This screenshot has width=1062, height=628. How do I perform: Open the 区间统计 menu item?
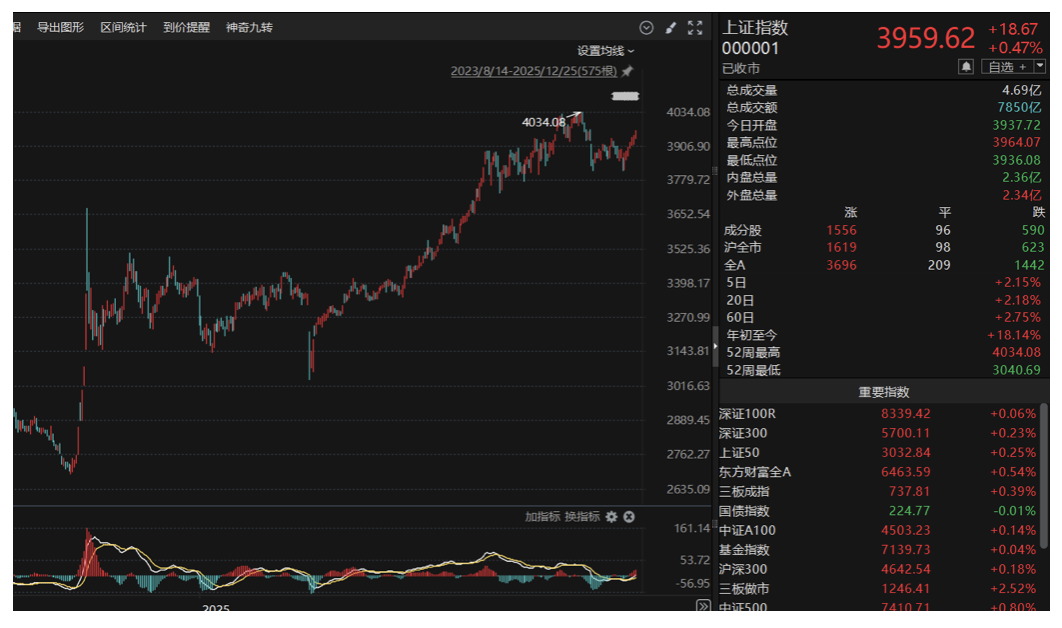point(123,28)
